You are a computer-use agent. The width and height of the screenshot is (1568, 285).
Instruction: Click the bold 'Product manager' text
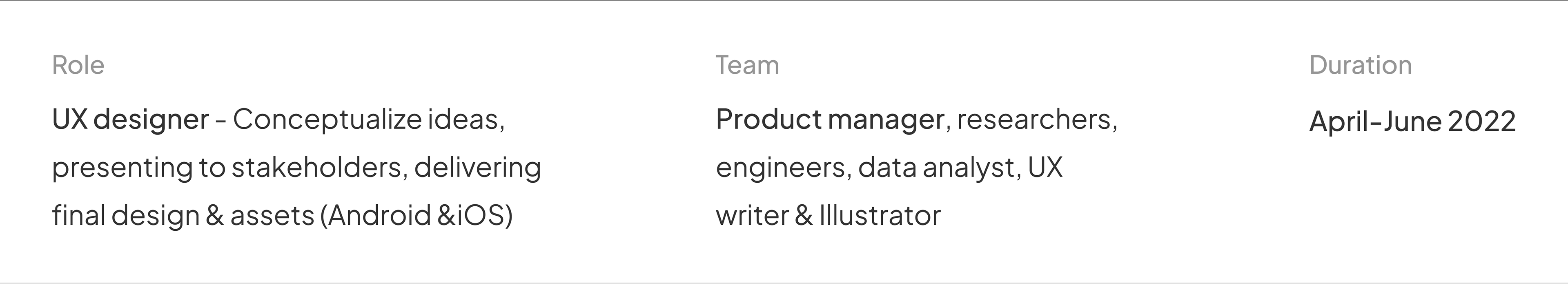click(830, 120)
